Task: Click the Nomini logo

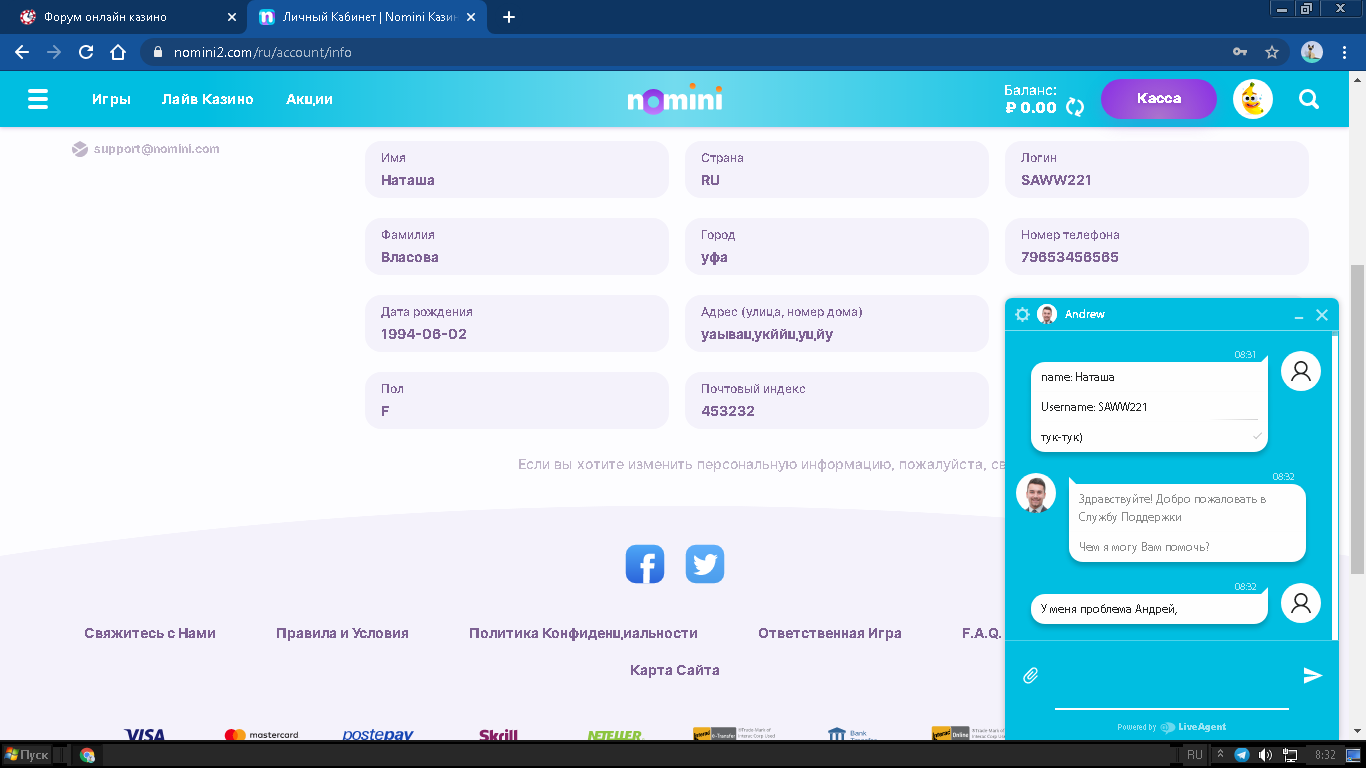Action: coord(675,99)
